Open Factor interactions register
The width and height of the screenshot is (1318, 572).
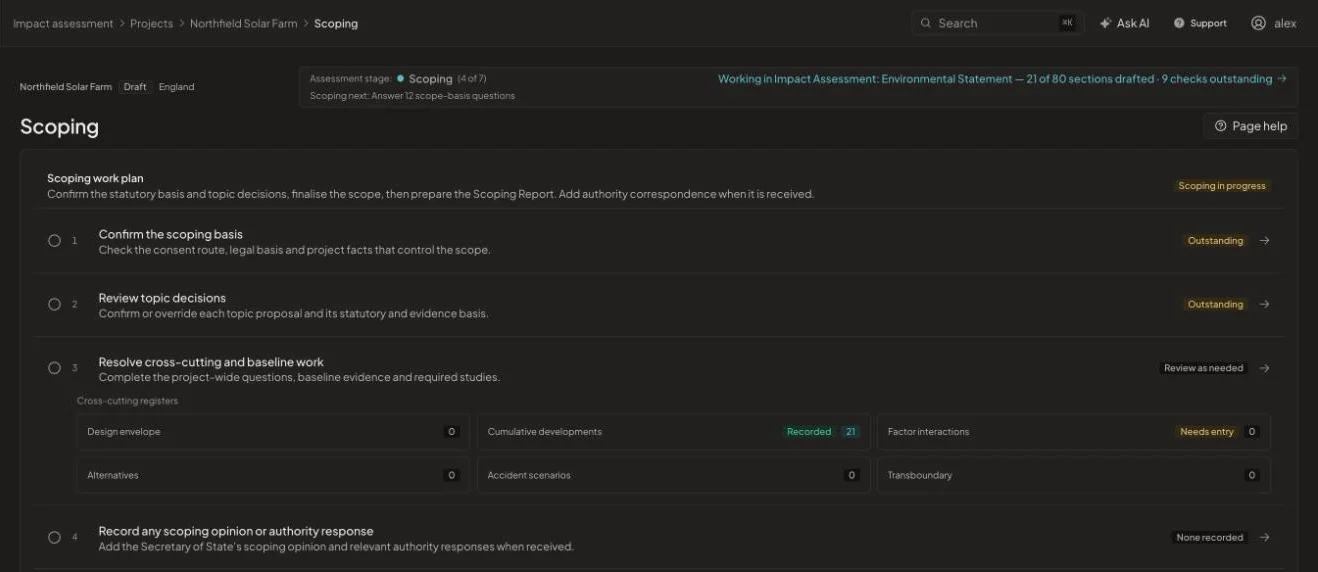tap(1074, 432)
